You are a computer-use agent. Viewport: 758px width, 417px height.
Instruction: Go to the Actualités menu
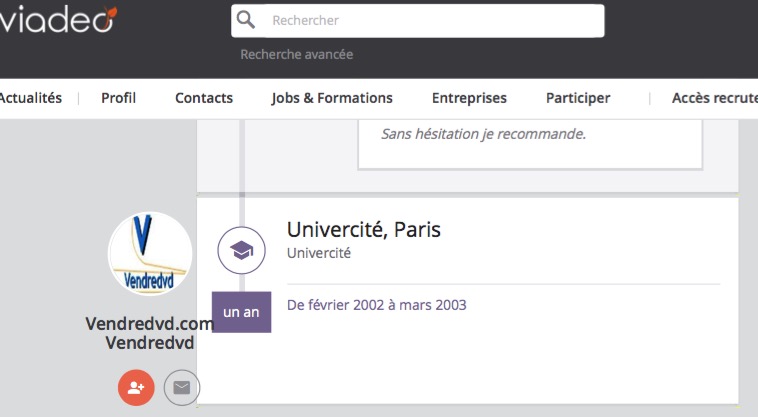coord(30,98)
